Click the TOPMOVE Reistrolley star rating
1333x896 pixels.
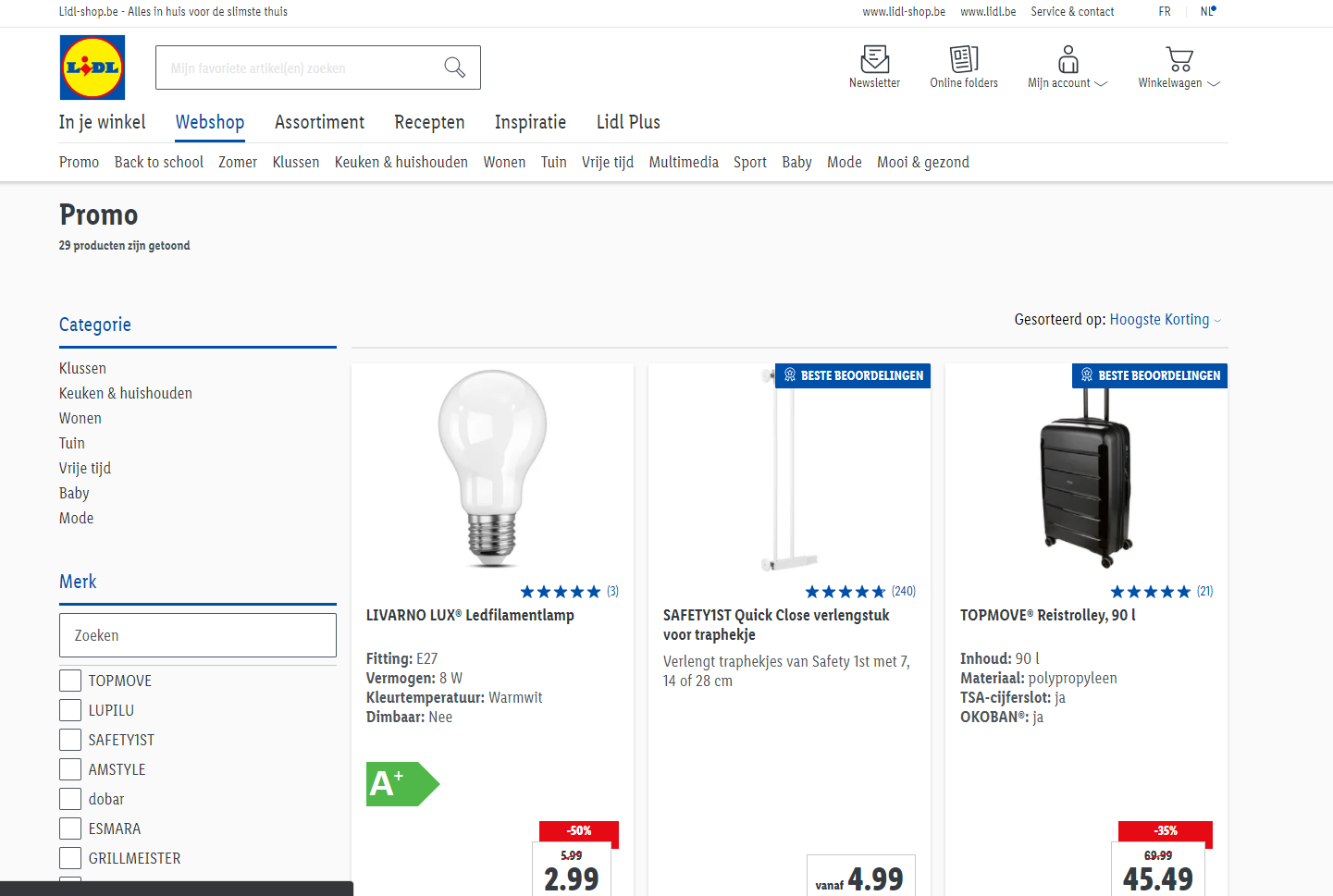coord(1151,592)
